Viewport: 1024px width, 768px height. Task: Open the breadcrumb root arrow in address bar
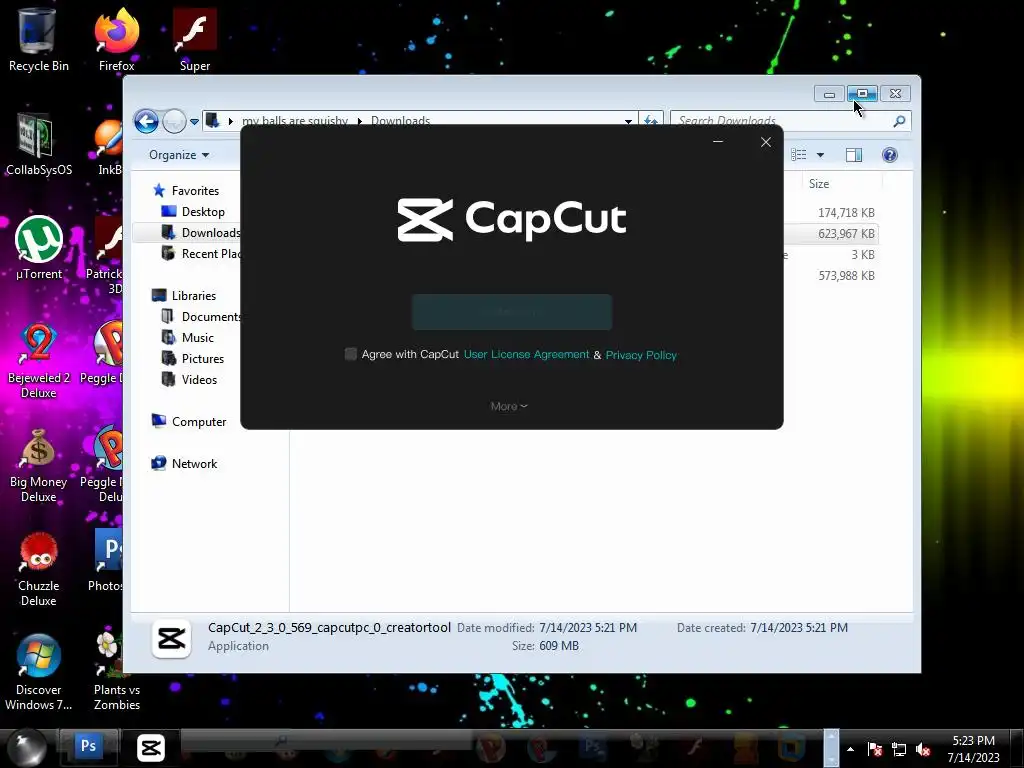point(230,121)
